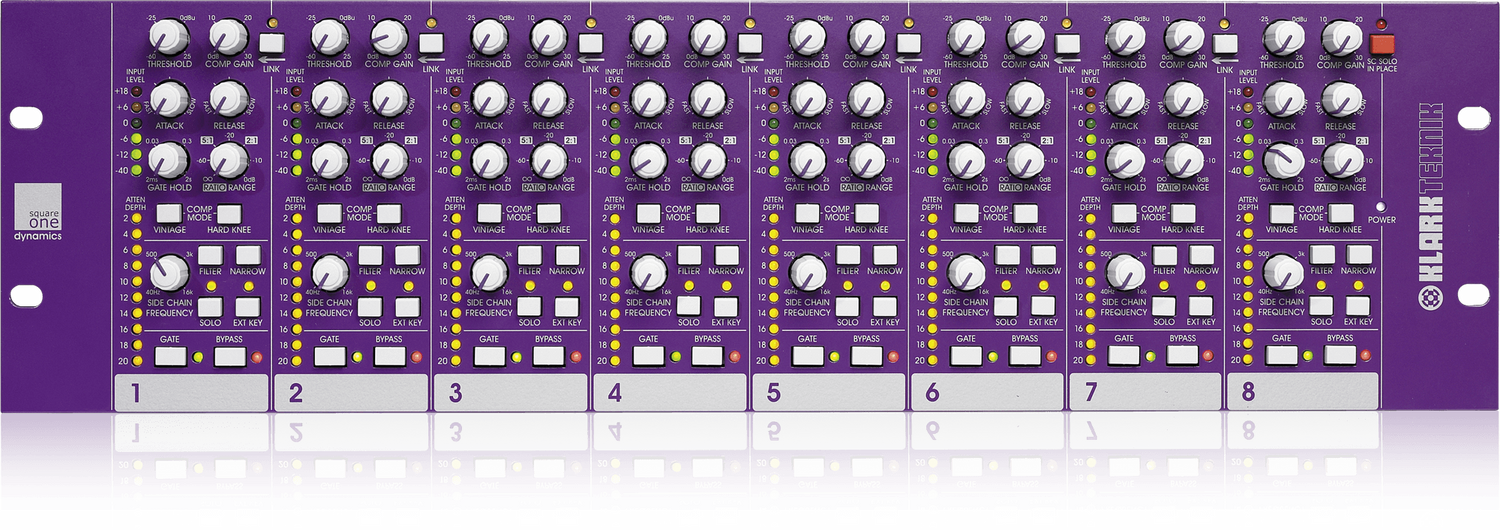Engage the Bypass button on channel 3
The width and height of the screenshot is (1500, 530).
[x=548, y=355]
